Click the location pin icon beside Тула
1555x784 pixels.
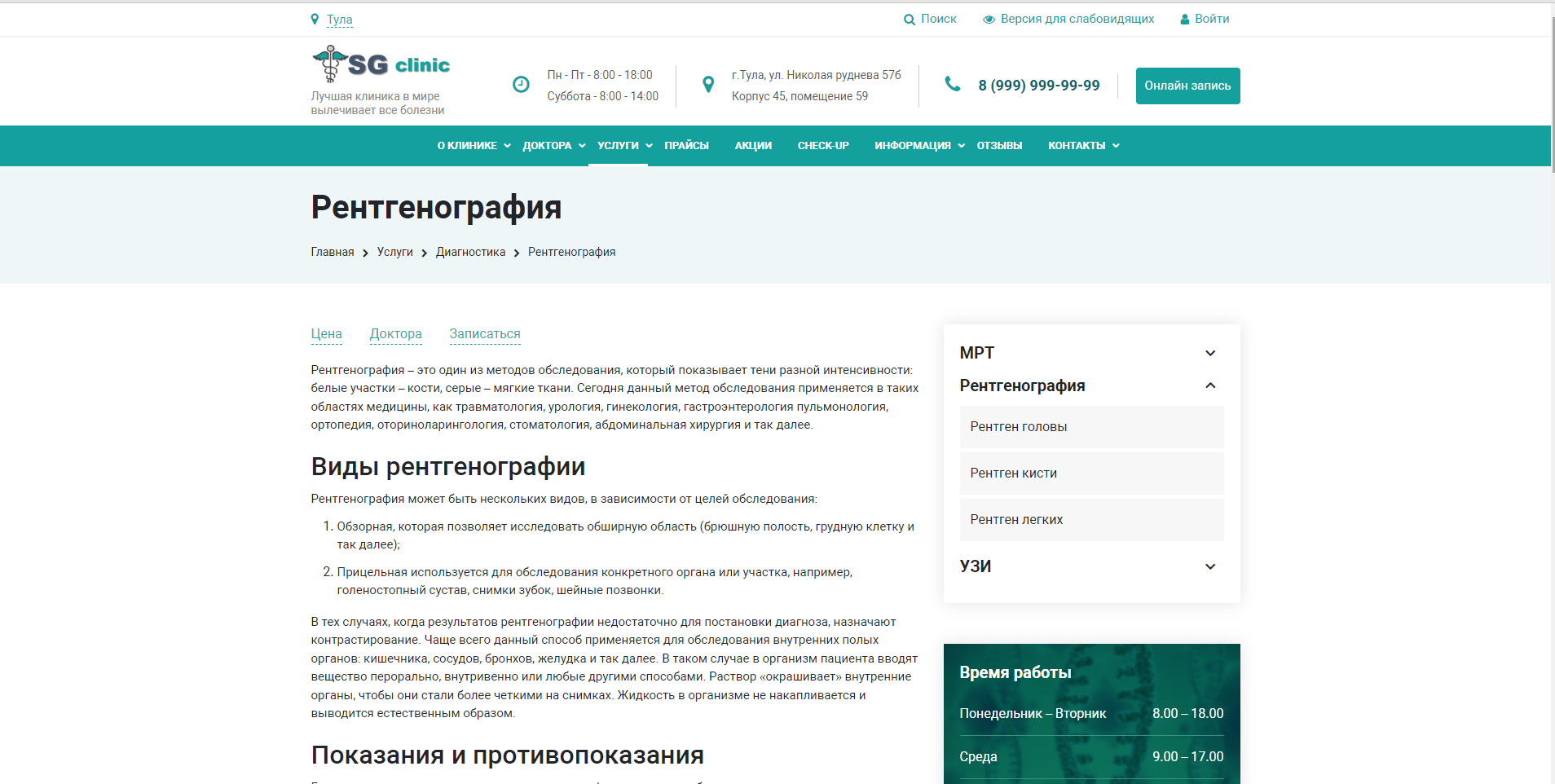click(x=315, y=19)
